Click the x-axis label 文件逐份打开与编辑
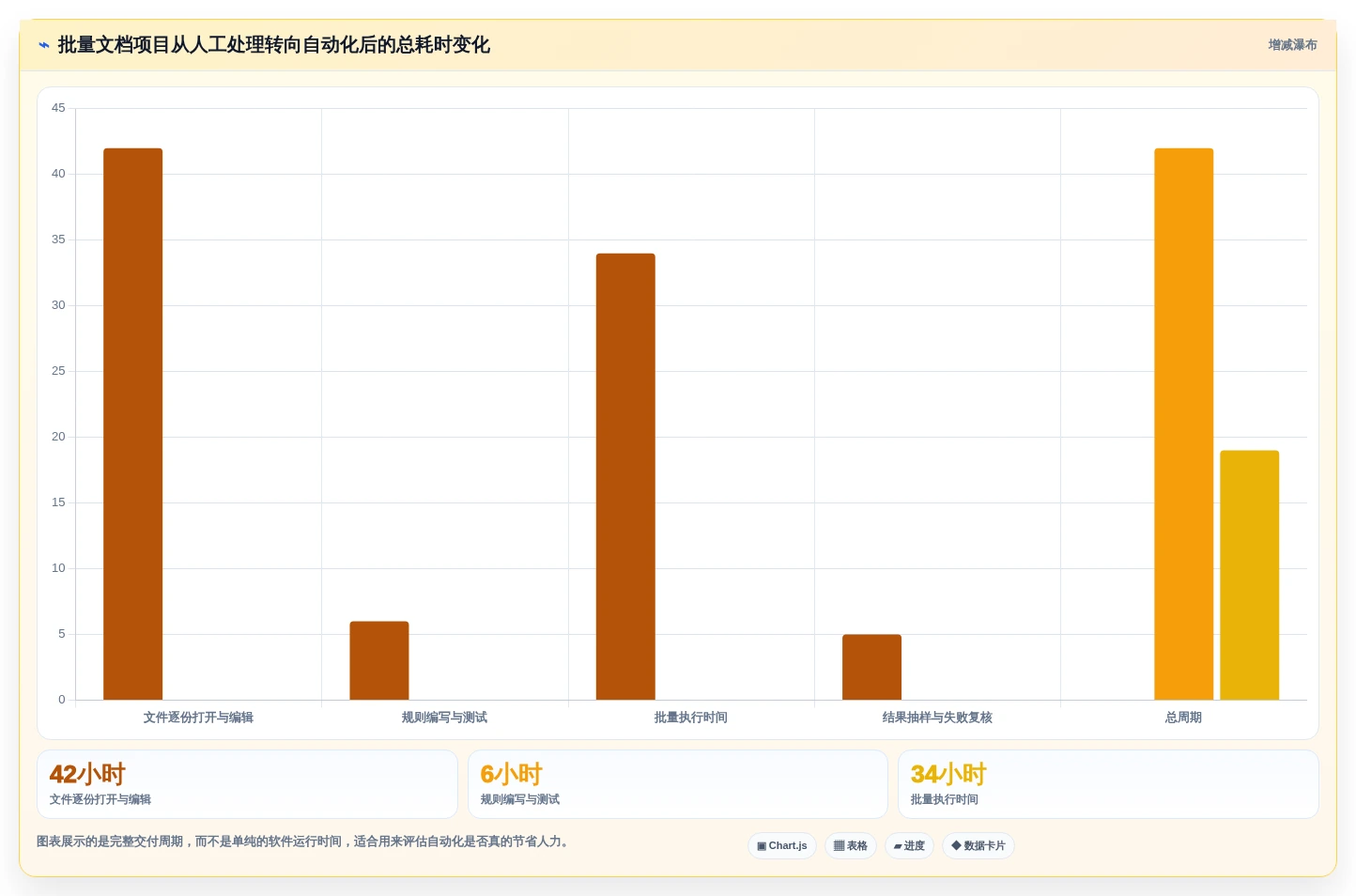 (198, 718)
